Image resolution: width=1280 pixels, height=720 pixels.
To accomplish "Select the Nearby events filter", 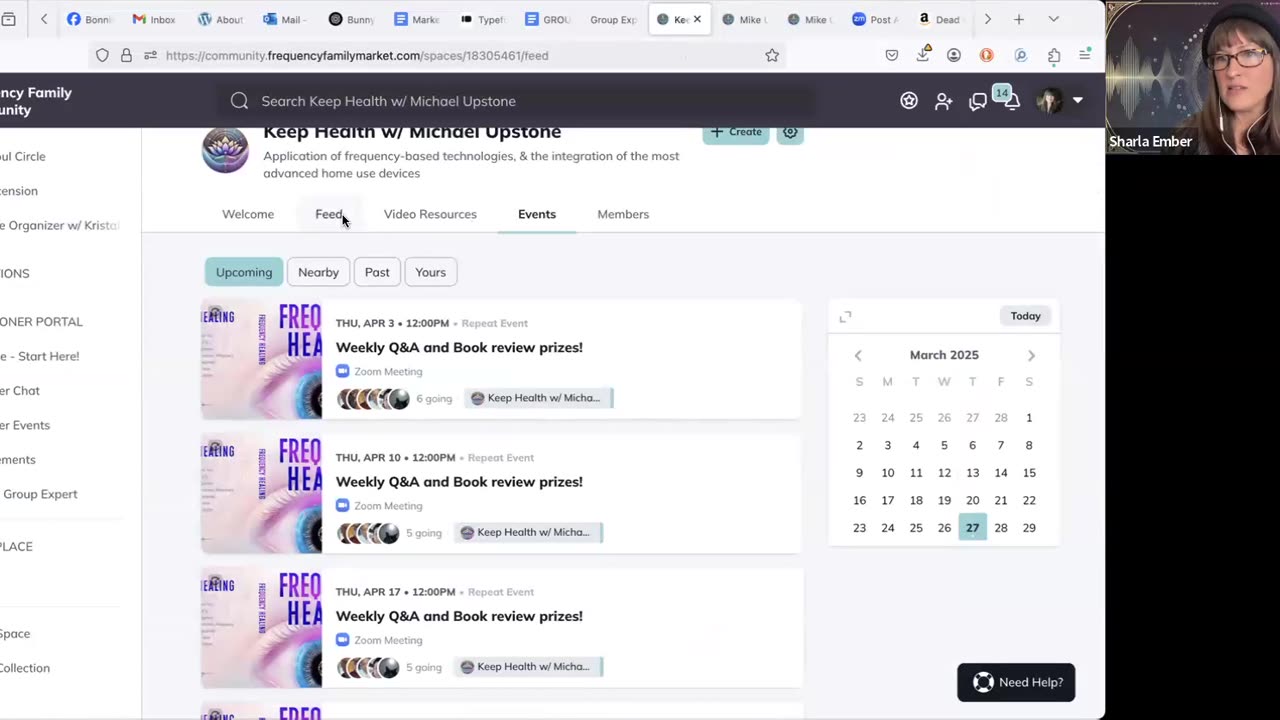I will (x=318, y=272).
